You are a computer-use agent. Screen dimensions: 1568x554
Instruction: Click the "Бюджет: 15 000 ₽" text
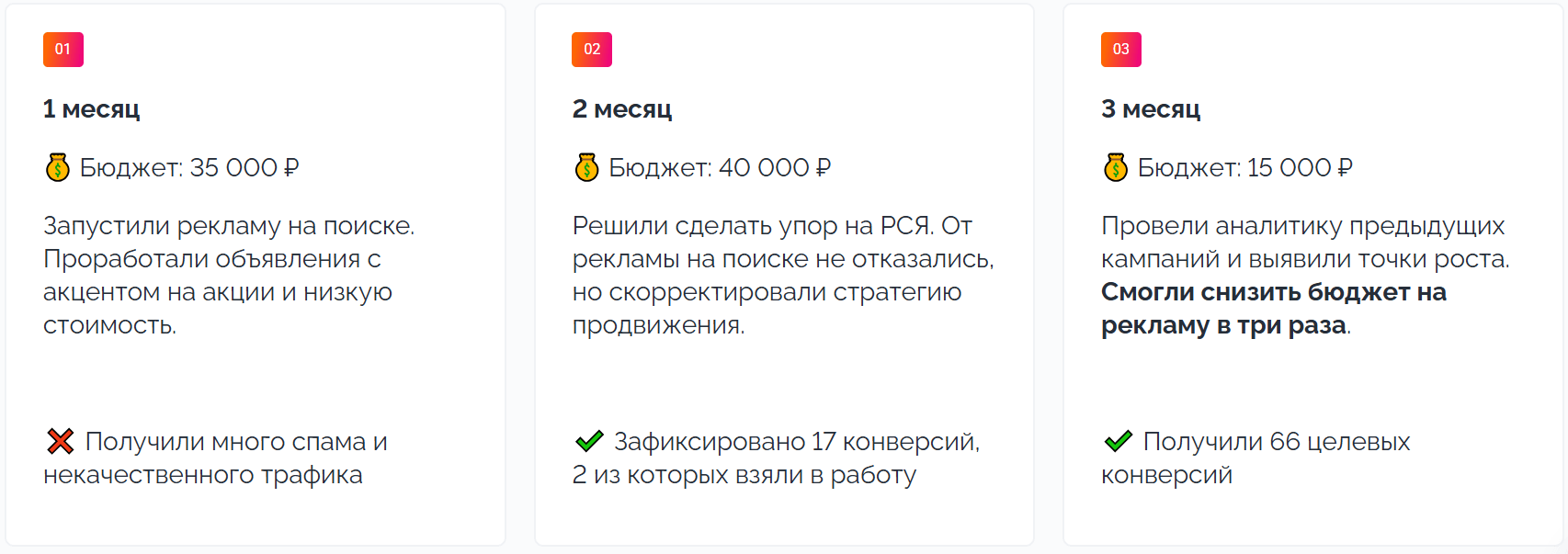pyautogui.click(x=1244, y=168)
